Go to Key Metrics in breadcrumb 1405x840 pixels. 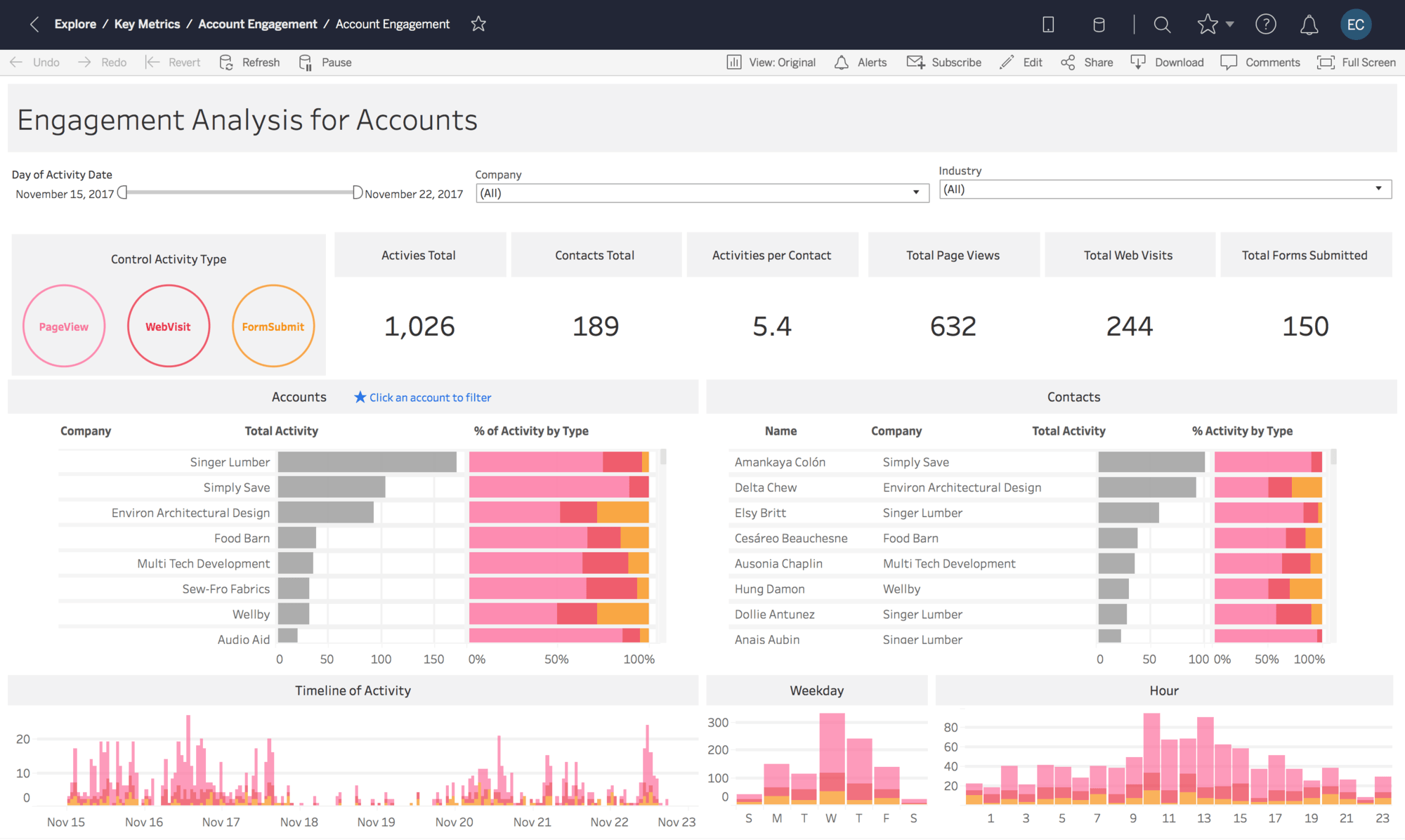(147, 25)
